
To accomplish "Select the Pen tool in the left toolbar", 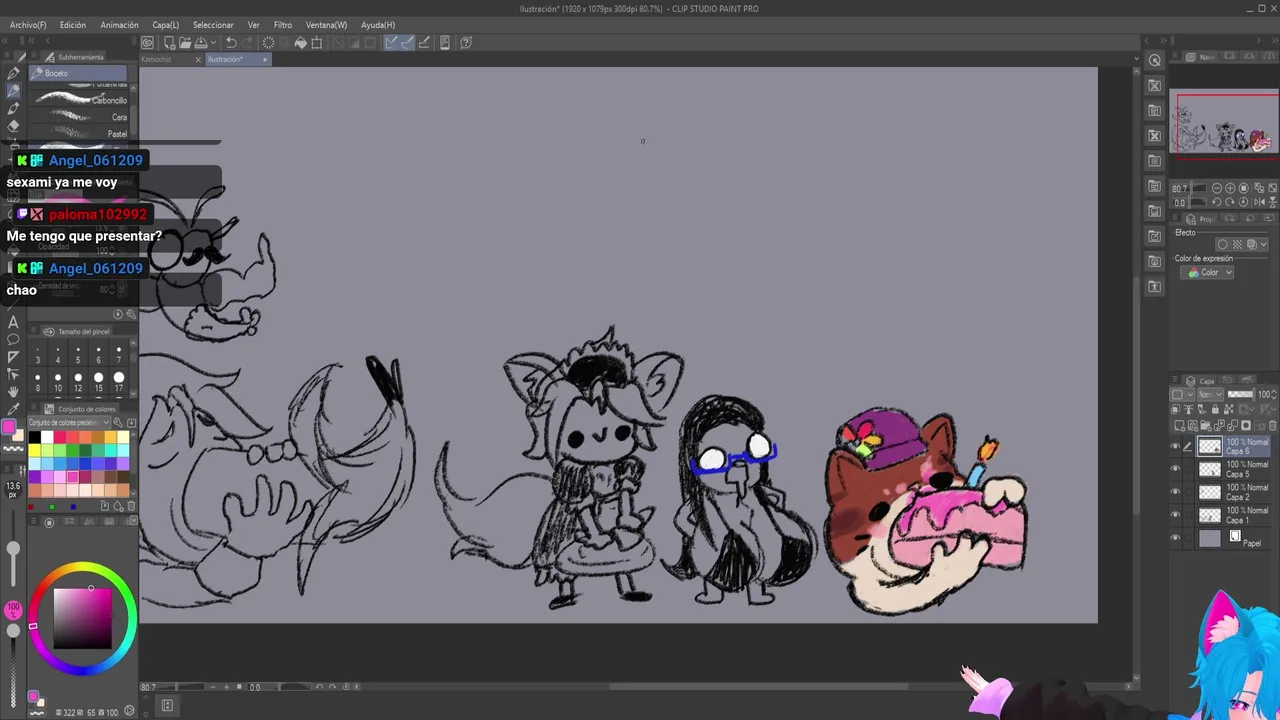I will (13, 73).
